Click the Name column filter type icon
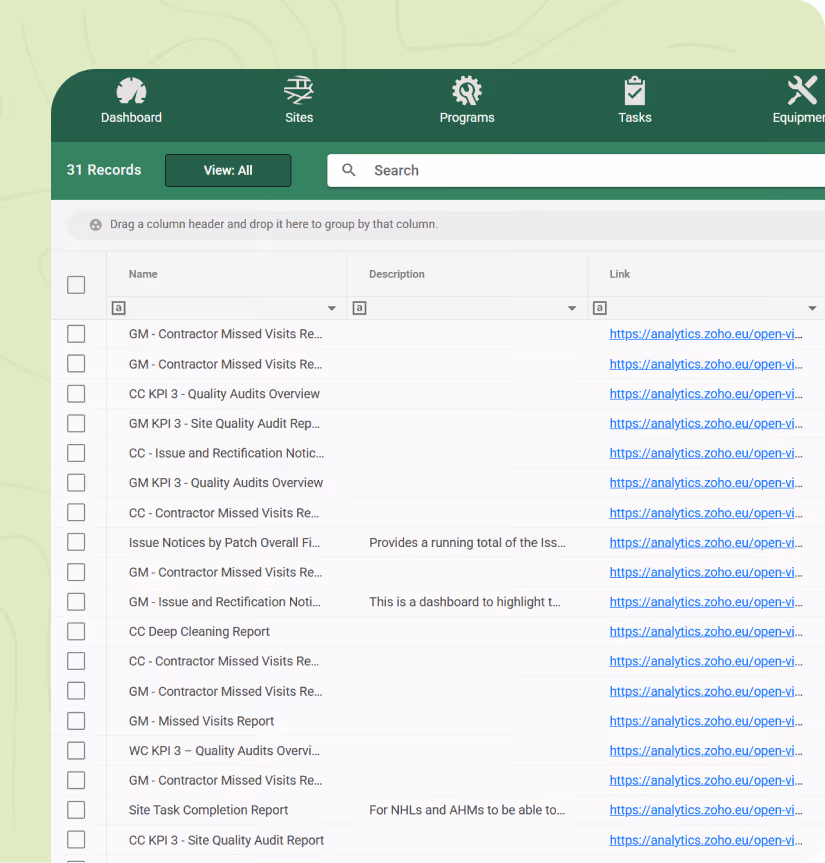 (x=118, y=308)
